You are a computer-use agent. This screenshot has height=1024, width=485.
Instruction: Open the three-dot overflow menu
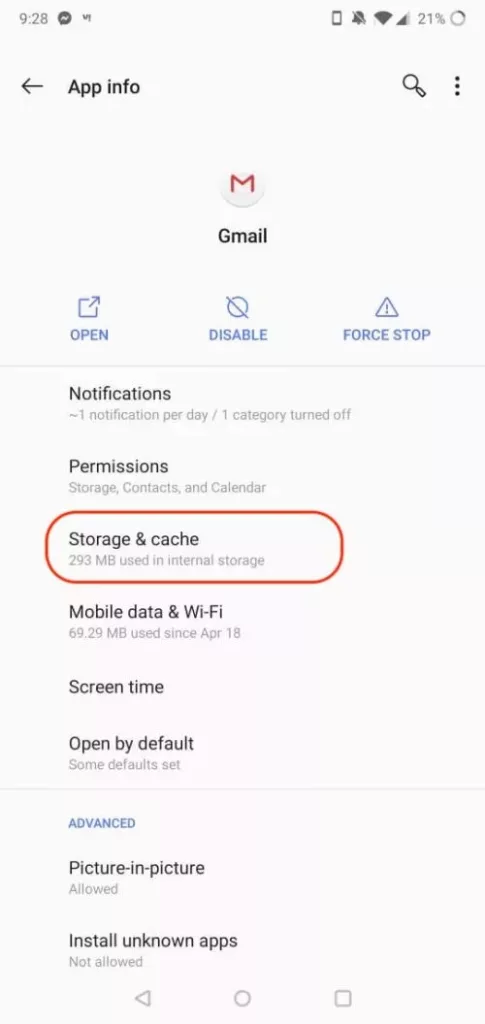coord(458,86)
